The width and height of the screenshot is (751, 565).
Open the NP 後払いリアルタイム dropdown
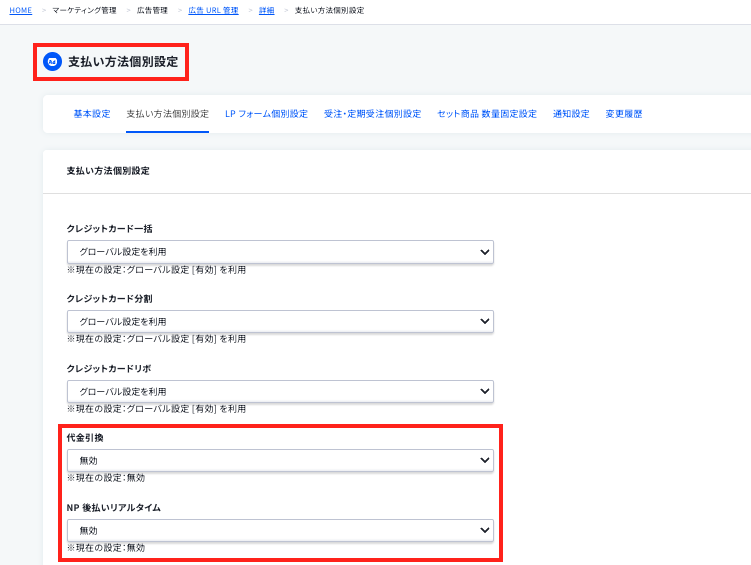(x=280, y=530)
